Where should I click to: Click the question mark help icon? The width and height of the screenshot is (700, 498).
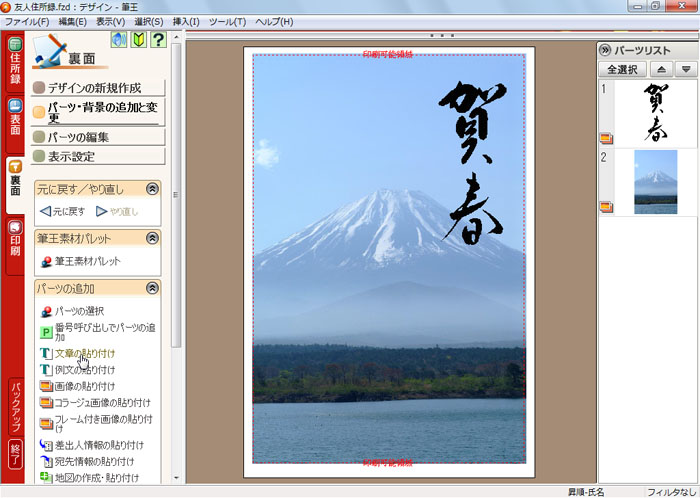pos(157,41)
